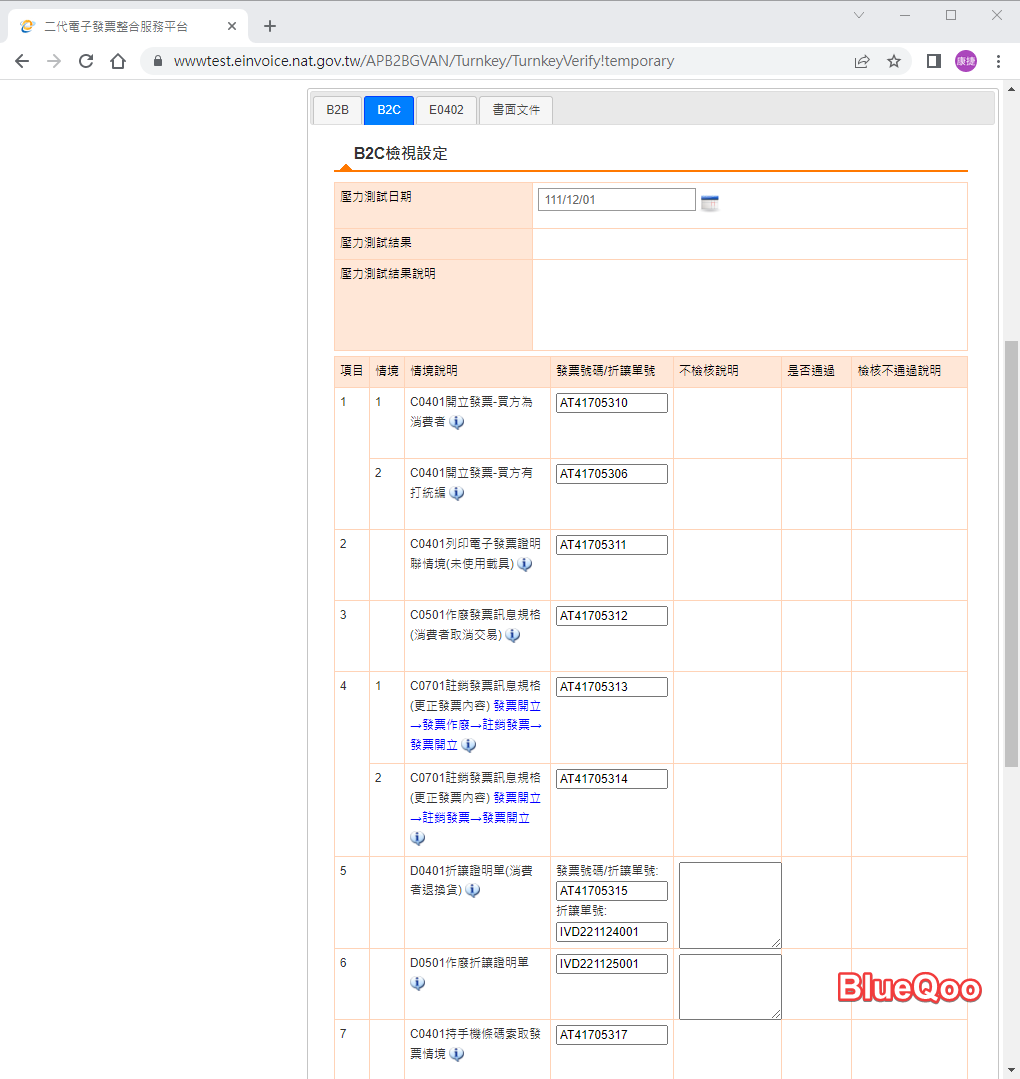Click the share icon in the address bar
Image resolution: width=1020 pixels, height=1079 pixels.
pyautogui.click(x=862, y=61)
